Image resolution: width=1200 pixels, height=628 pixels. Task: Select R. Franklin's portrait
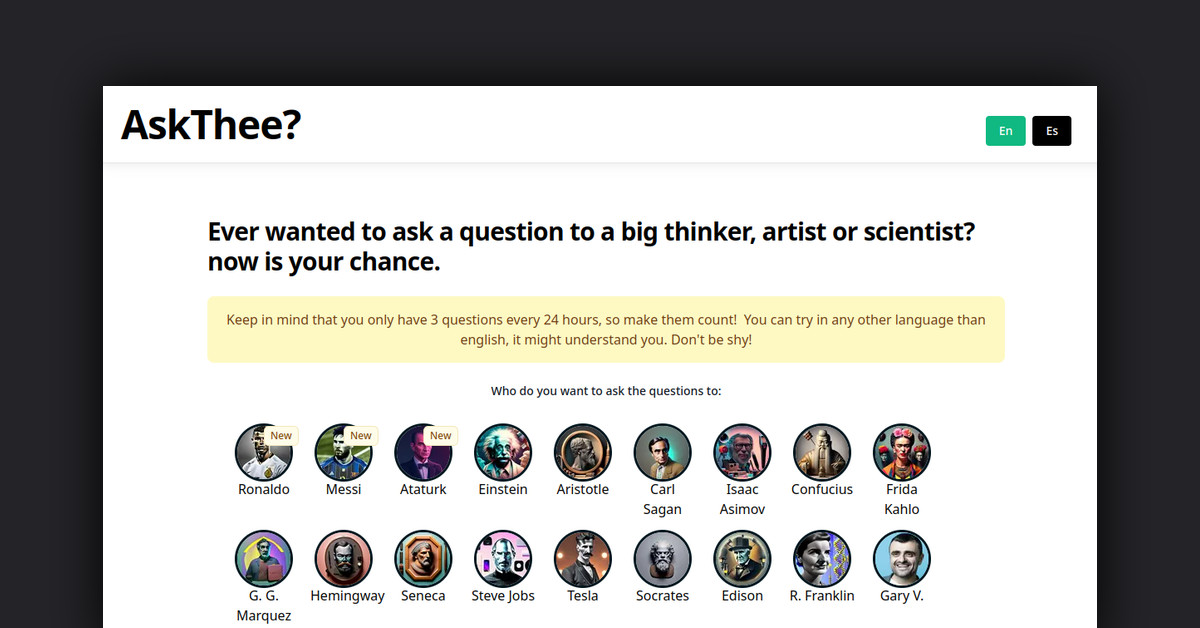(821, 558)
